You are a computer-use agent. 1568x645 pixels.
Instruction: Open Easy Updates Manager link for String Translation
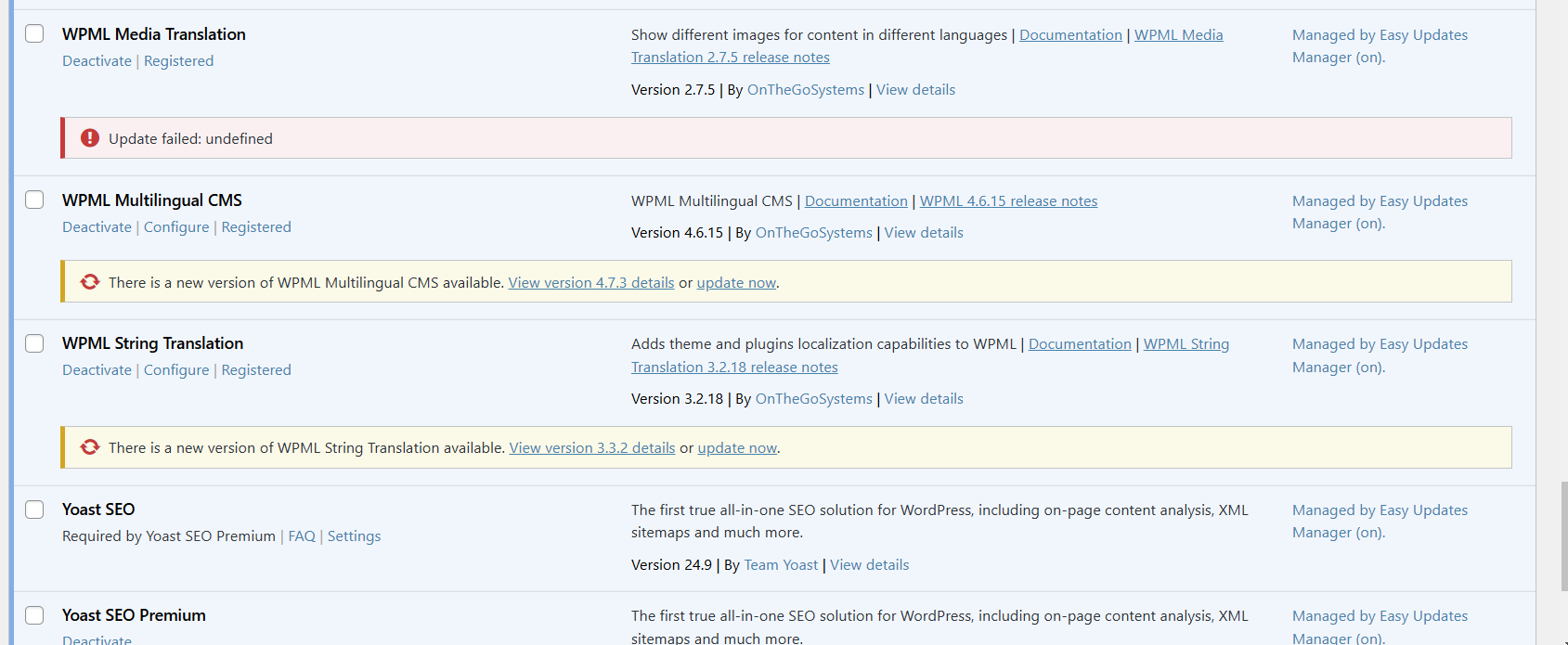pyautogui.click(x=1380, y=355)
